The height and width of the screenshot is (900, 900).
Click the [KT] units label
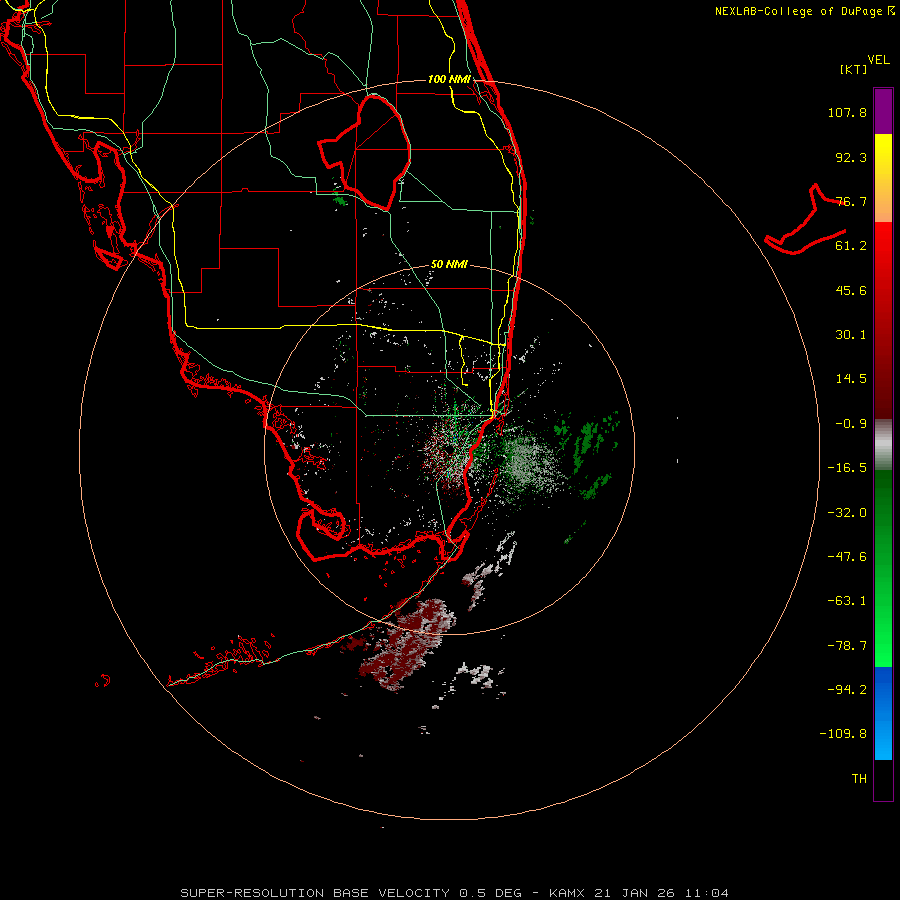pos(853,69)
